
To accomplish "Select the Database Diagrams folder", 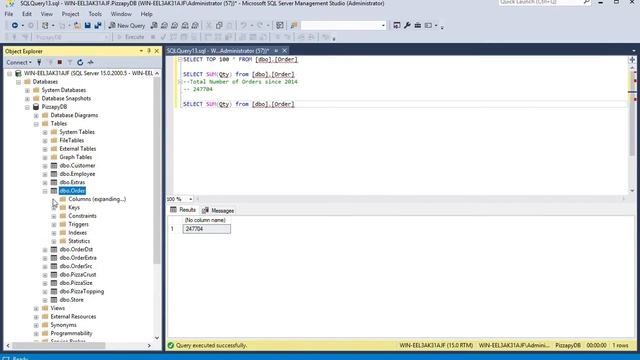I will click(x=74, y=116).
